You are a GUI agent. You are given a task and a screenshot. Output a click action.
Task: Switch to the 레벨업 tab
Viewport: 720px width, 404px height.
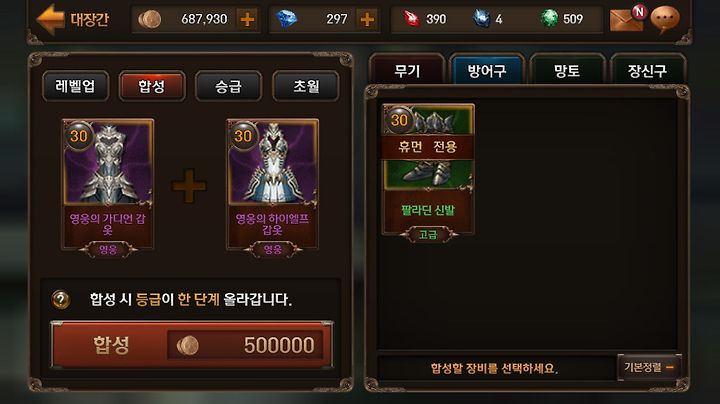coord(76,86)
